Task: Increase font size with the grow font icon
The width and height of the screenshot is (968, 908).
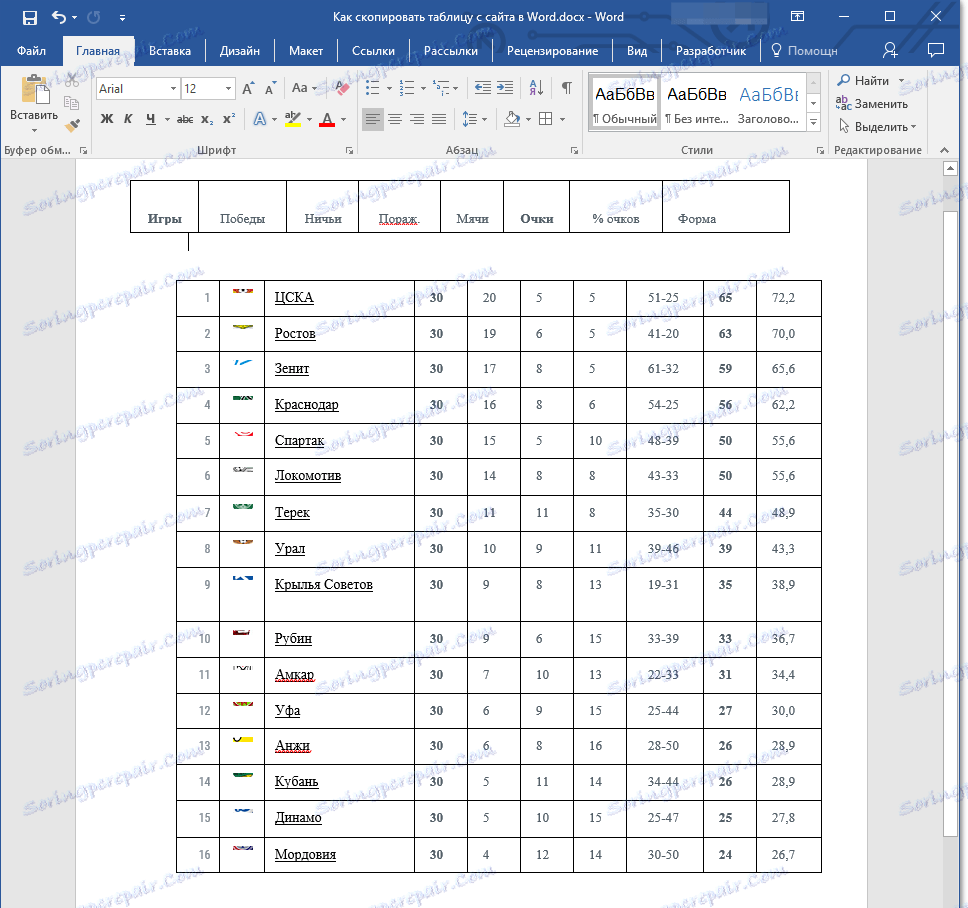Action: point(248,88)
